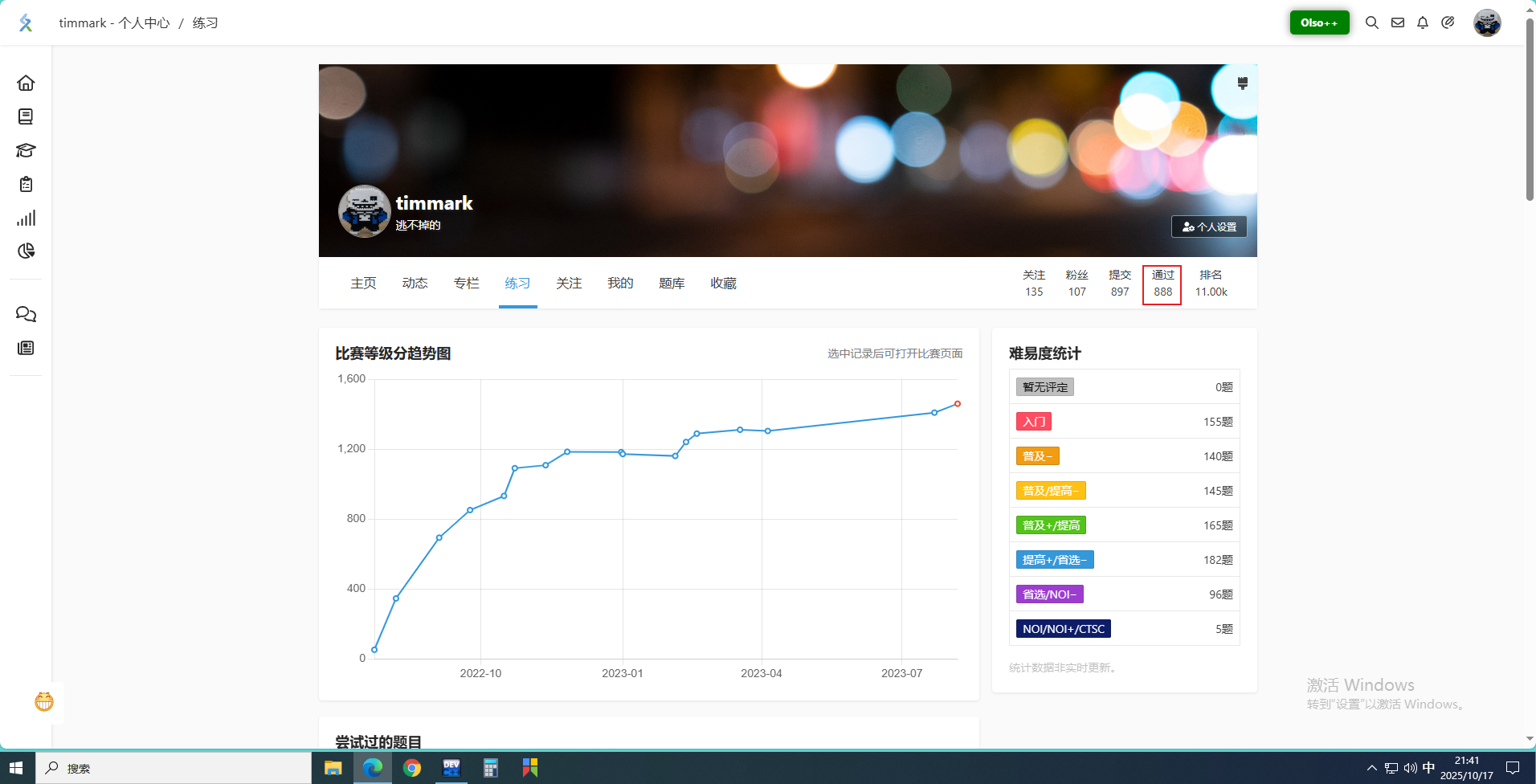Click the 个人设置 button
Viewport: 1536px width, 784px height.
coord(1209,227)
